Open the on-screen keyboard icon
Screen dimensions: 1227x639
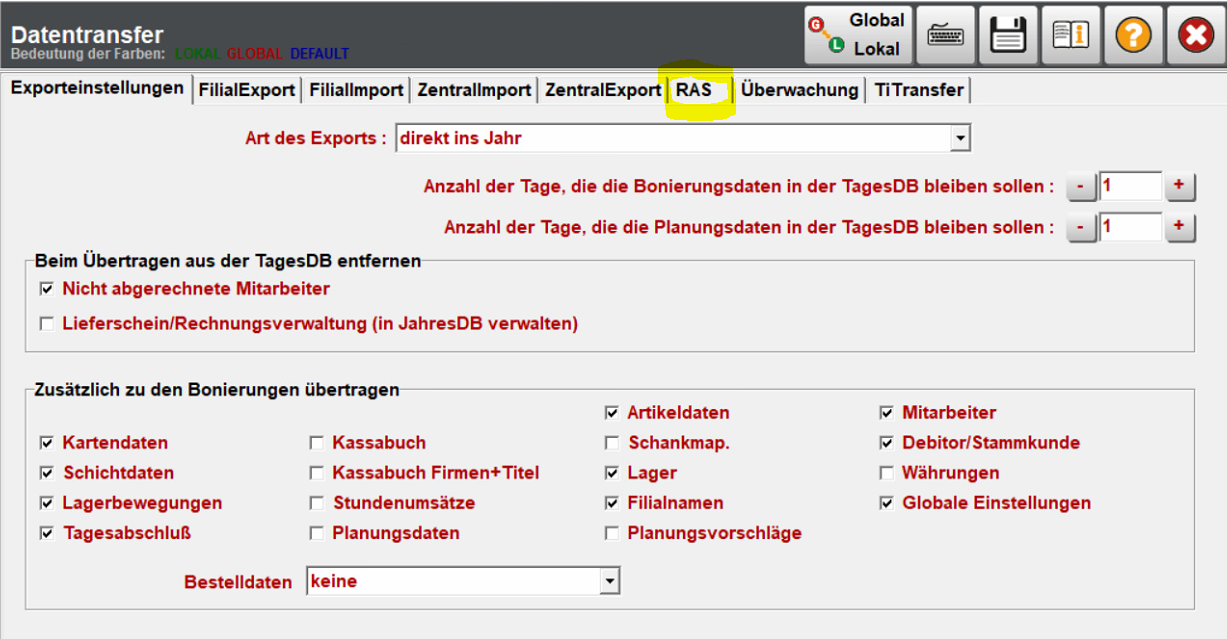click(x=946, y=35)
